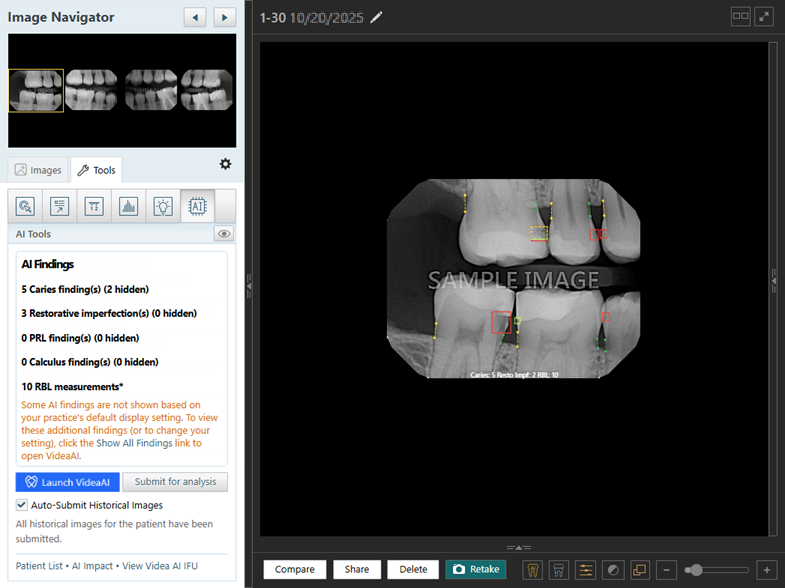Uncheck Auto-Submit Historical Images

pyautogui.click(x=22, y=505)
